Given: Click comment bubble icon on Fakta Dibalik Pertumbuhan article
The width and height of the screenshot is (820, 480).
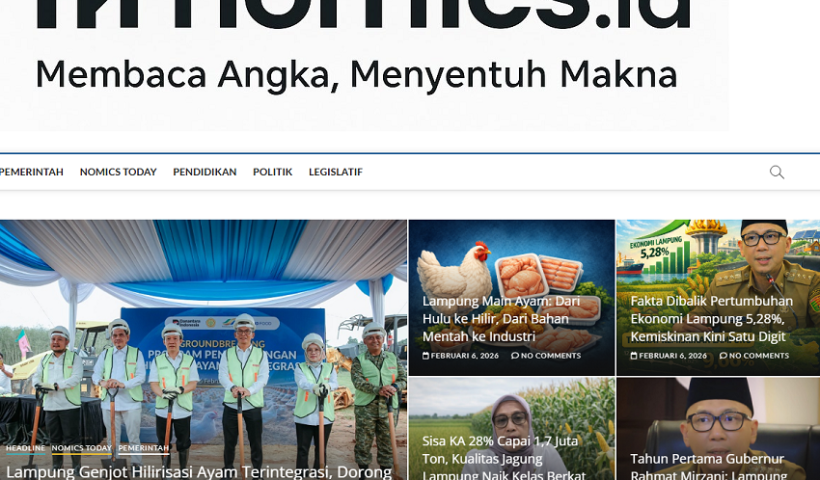Looking at the screenshot, I should pyautogui.click(x=723, y=356).
